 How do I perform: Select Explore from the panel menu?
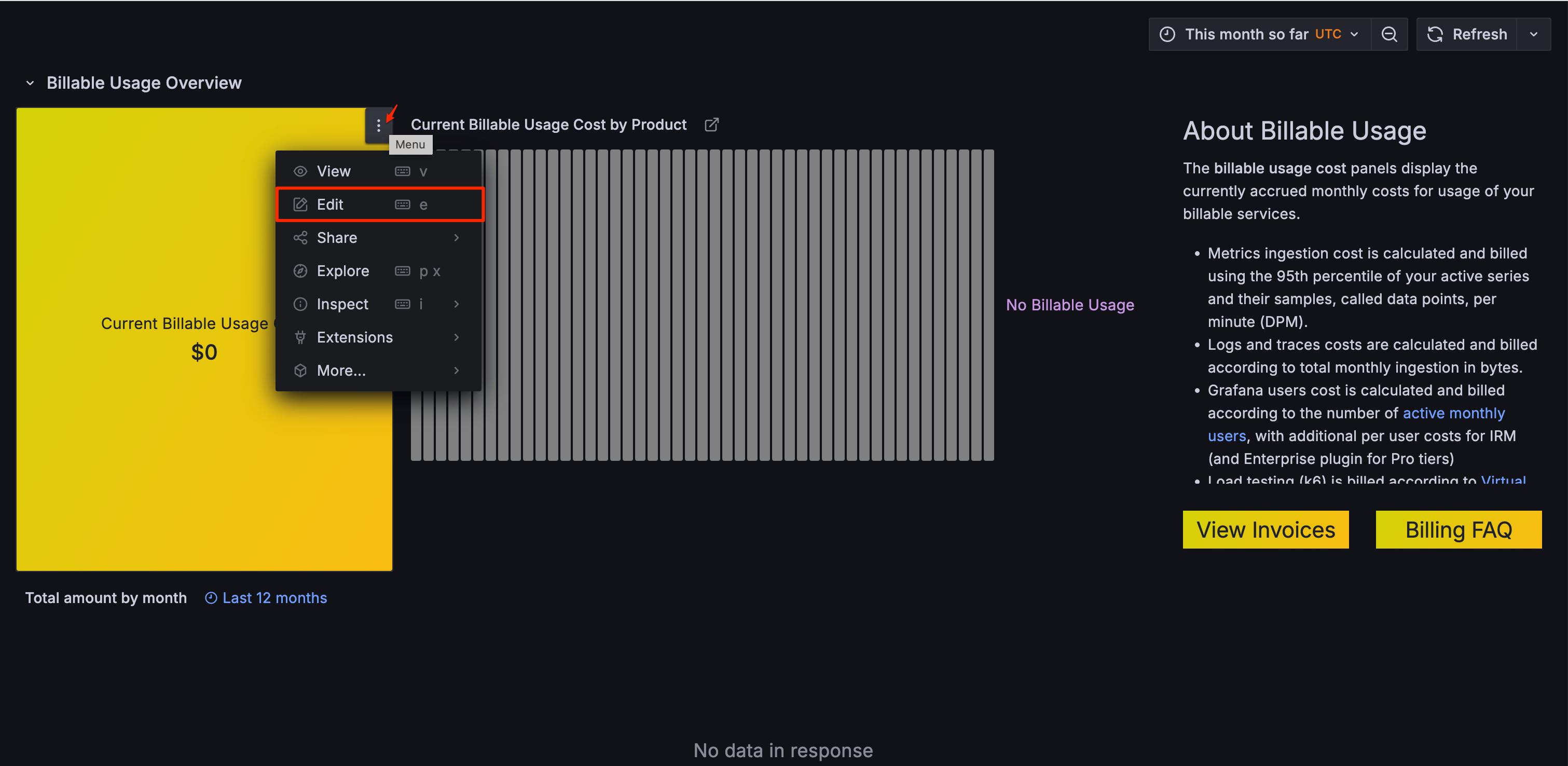(342, 271)
